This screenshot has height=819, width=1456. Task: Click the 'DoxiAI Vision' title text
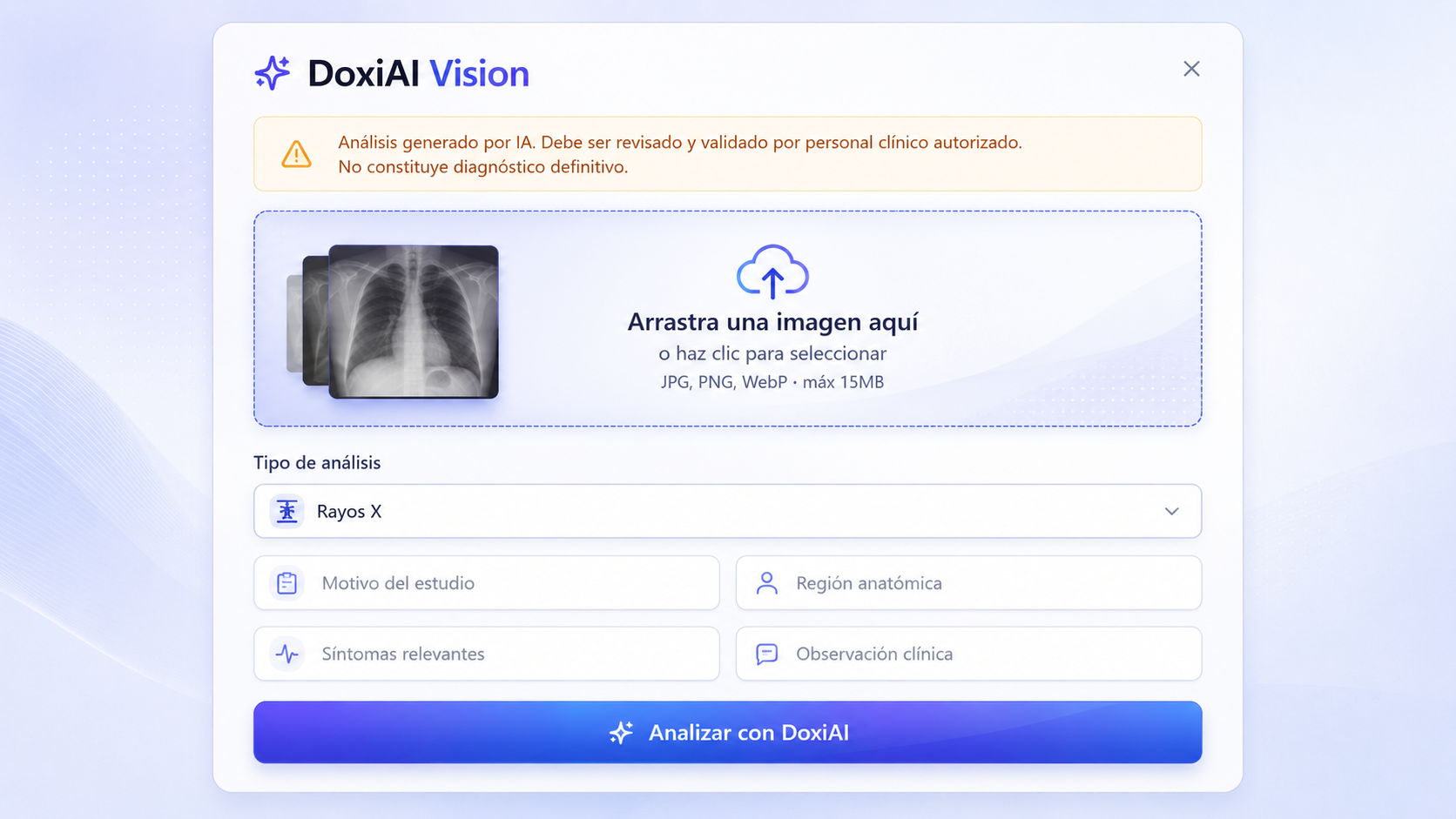click(418, 73)
